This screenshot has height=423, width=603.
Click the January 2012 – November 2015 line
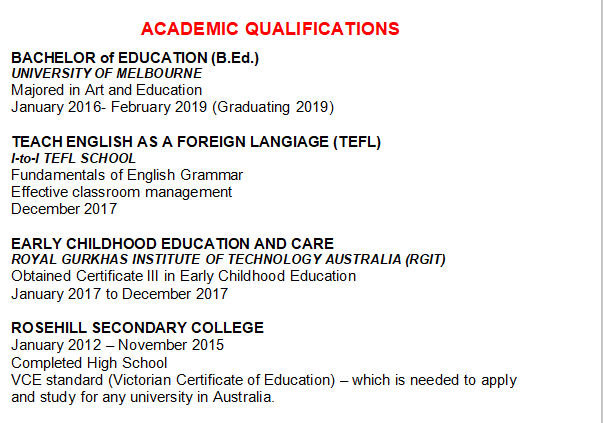tap(117, 345)
